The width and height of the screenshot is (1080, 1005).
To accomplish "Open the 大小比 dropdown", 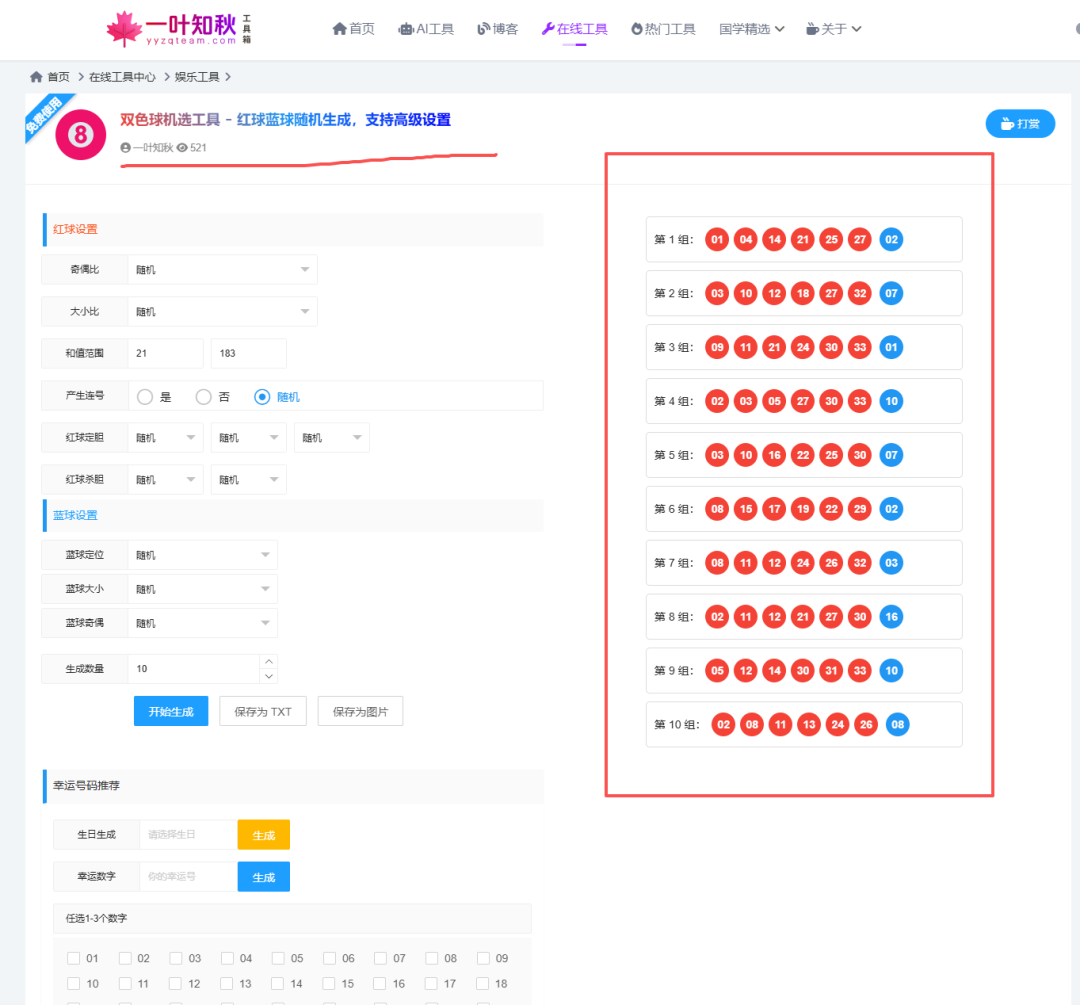I will point(222,311).
